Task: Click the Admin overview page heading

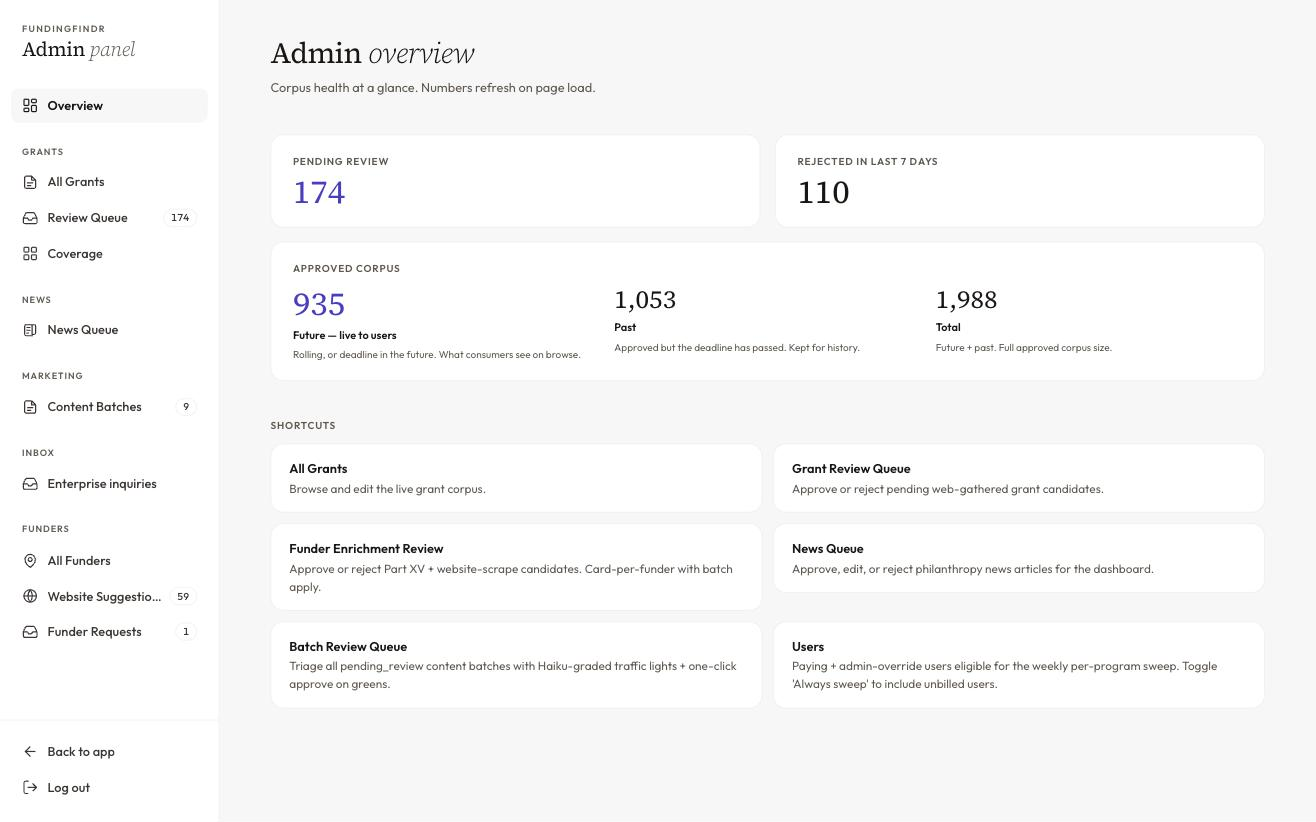Action: (373, 53)
